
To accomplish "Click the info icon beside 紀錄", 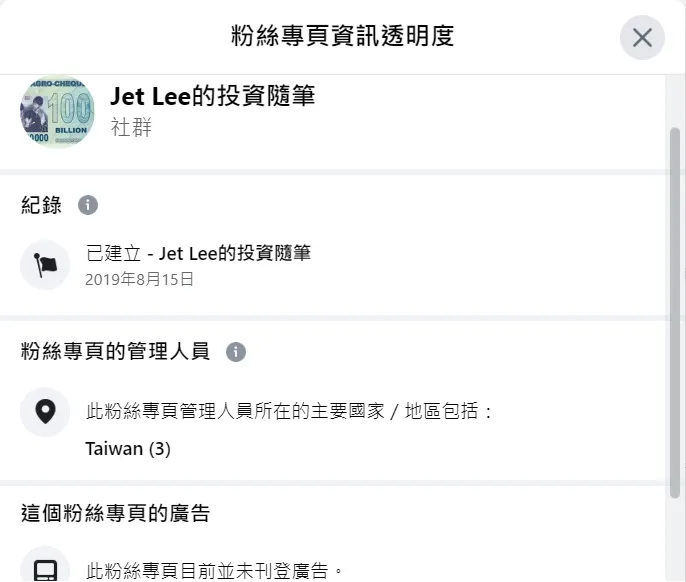I will pos(88,205).
